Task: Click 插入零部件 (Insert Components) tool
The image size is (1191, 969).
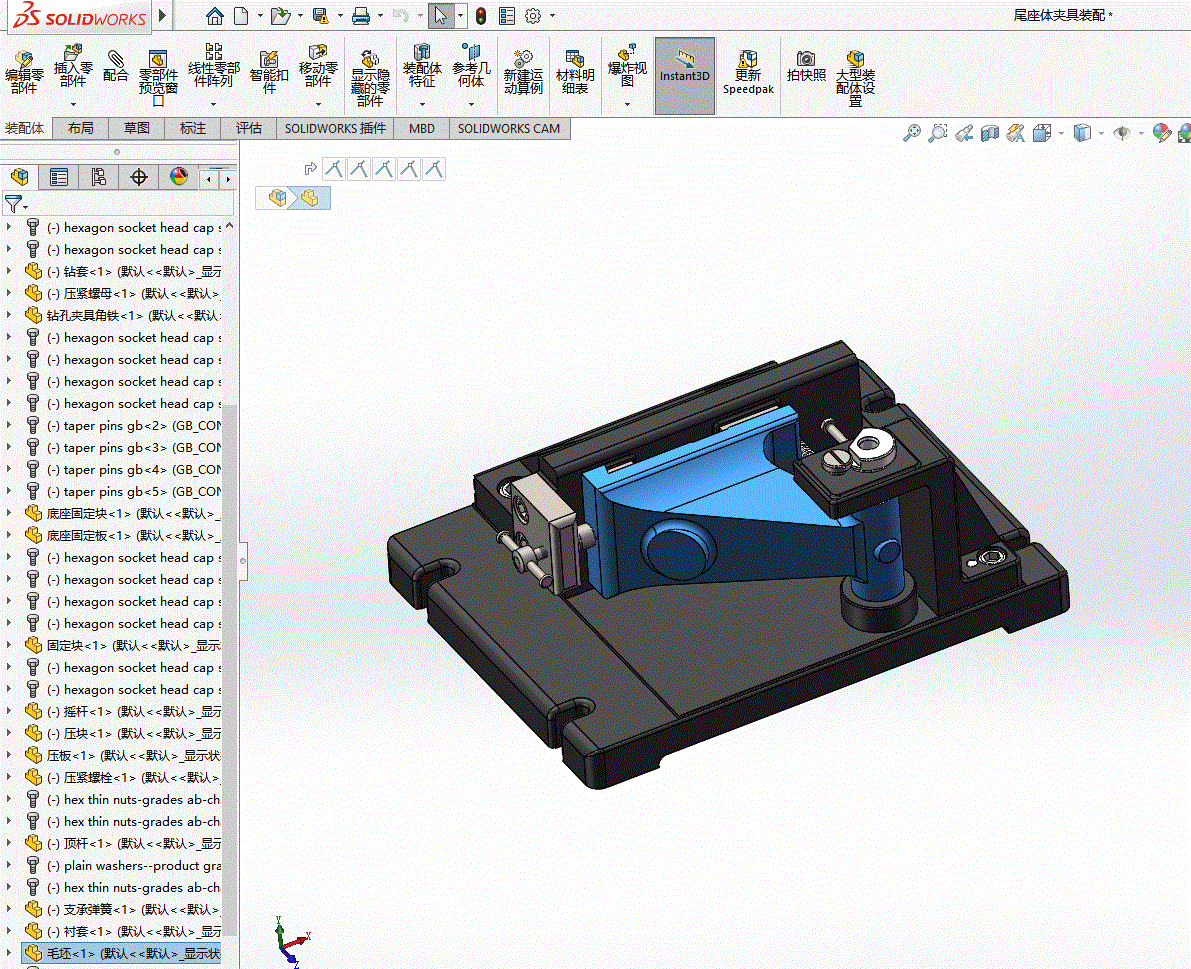Action: point(73,67)
